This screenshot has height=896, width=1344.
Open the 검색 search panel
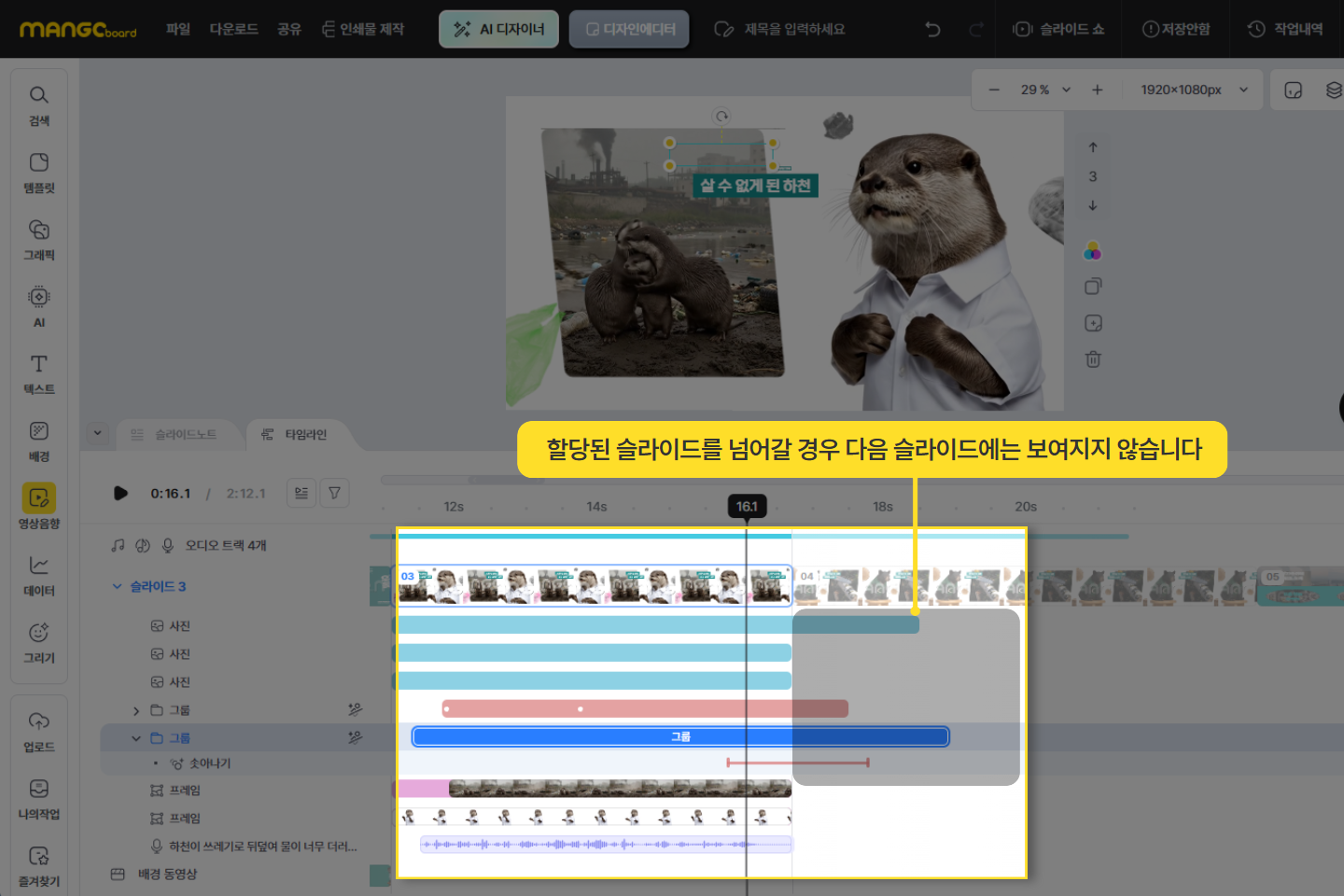pyautogui.click(x=38, y=105)
